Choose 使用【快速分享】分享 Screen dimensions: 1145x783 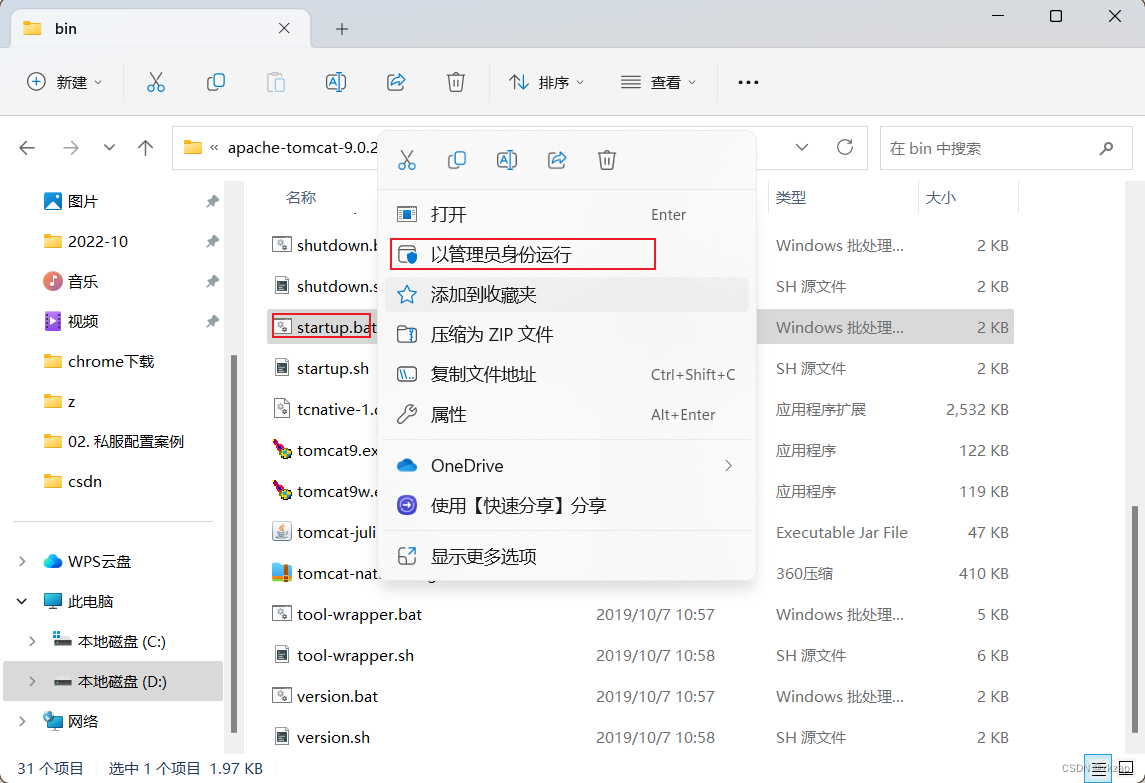[x=567, y=505]
